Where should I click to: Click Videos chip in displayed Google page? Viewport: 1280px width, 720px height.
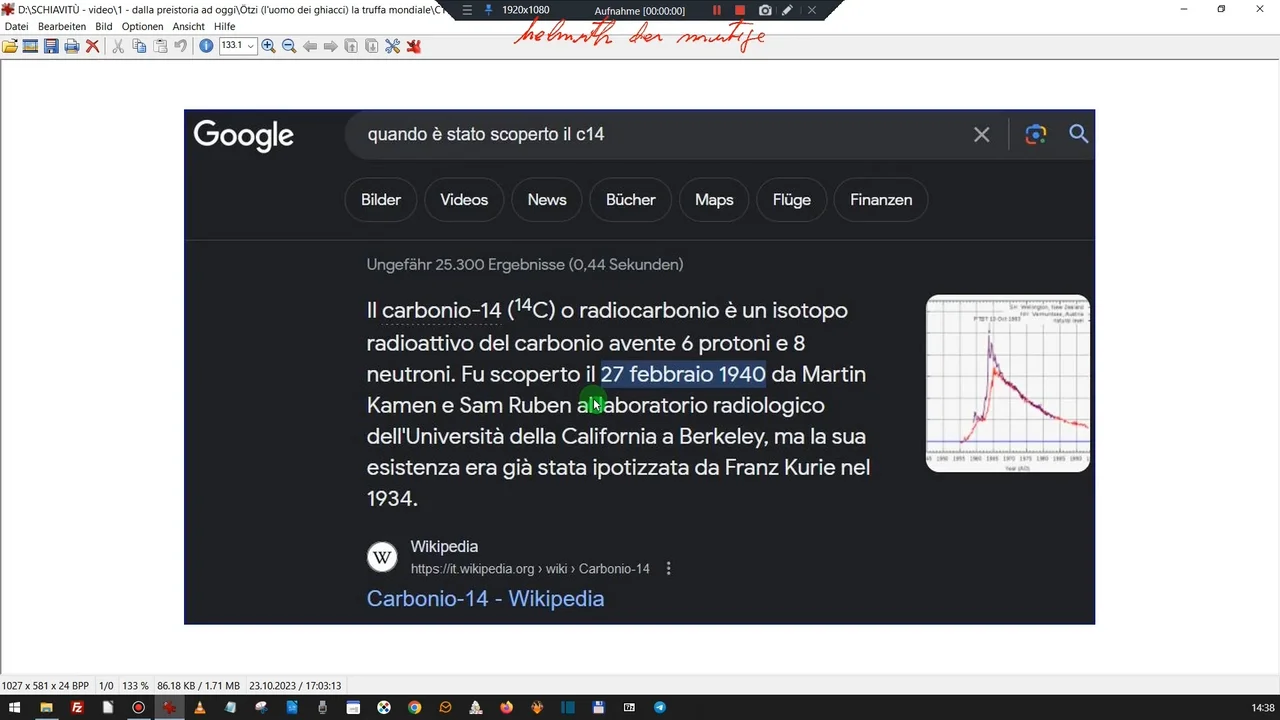click(x=464, y=200)
